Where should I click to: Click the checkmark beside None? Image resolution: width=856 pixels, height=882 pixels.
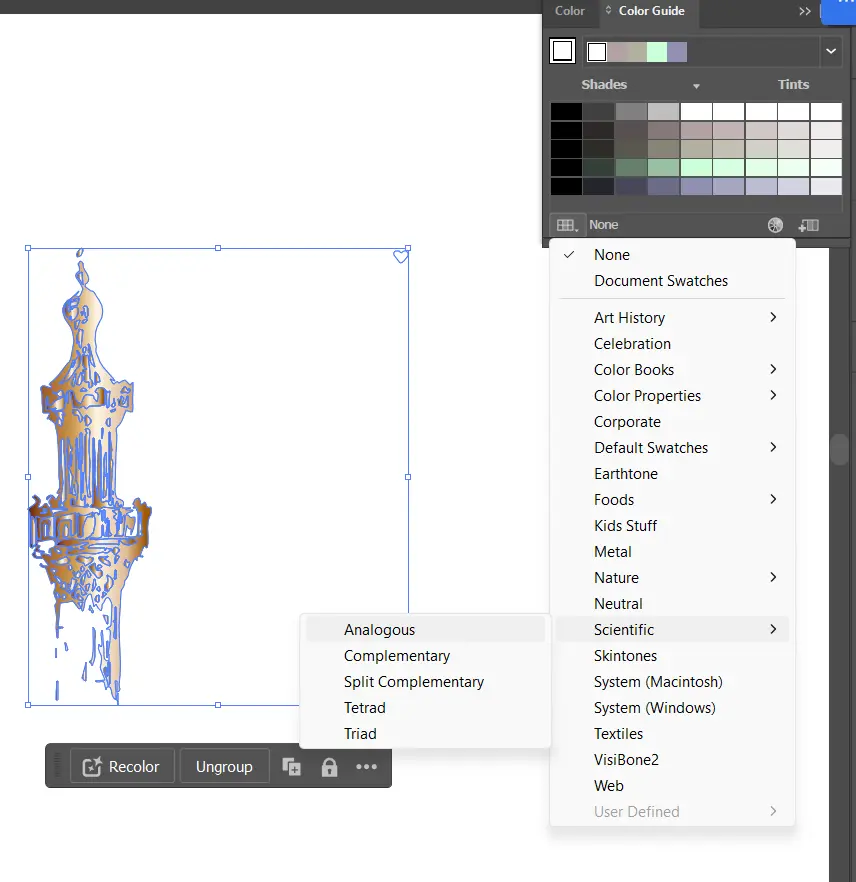569,254
